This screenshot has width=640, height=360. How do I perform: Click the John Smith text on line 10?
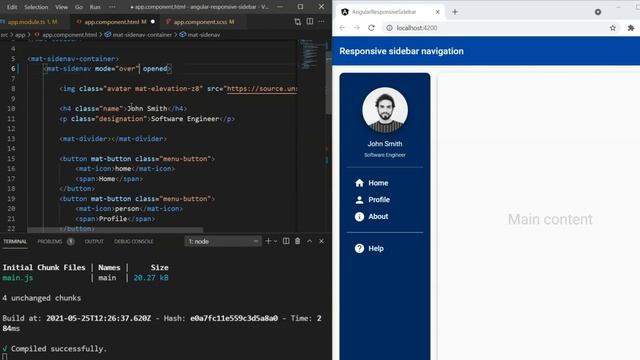coord(147,109)
